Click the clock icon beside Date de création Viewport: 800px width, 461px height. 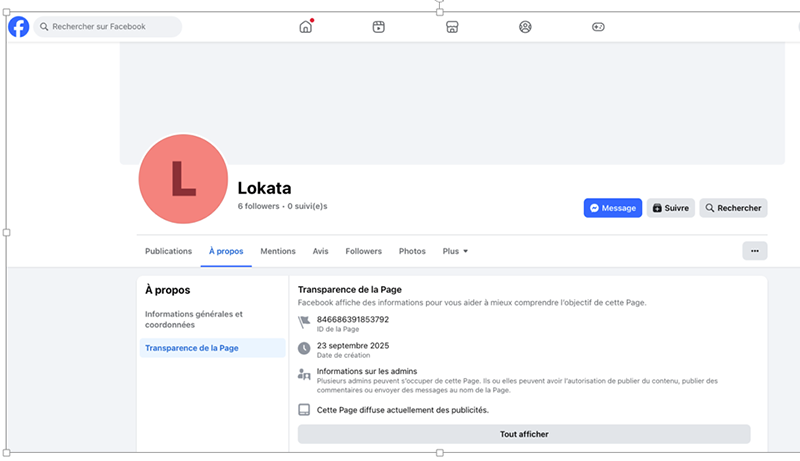304,348
